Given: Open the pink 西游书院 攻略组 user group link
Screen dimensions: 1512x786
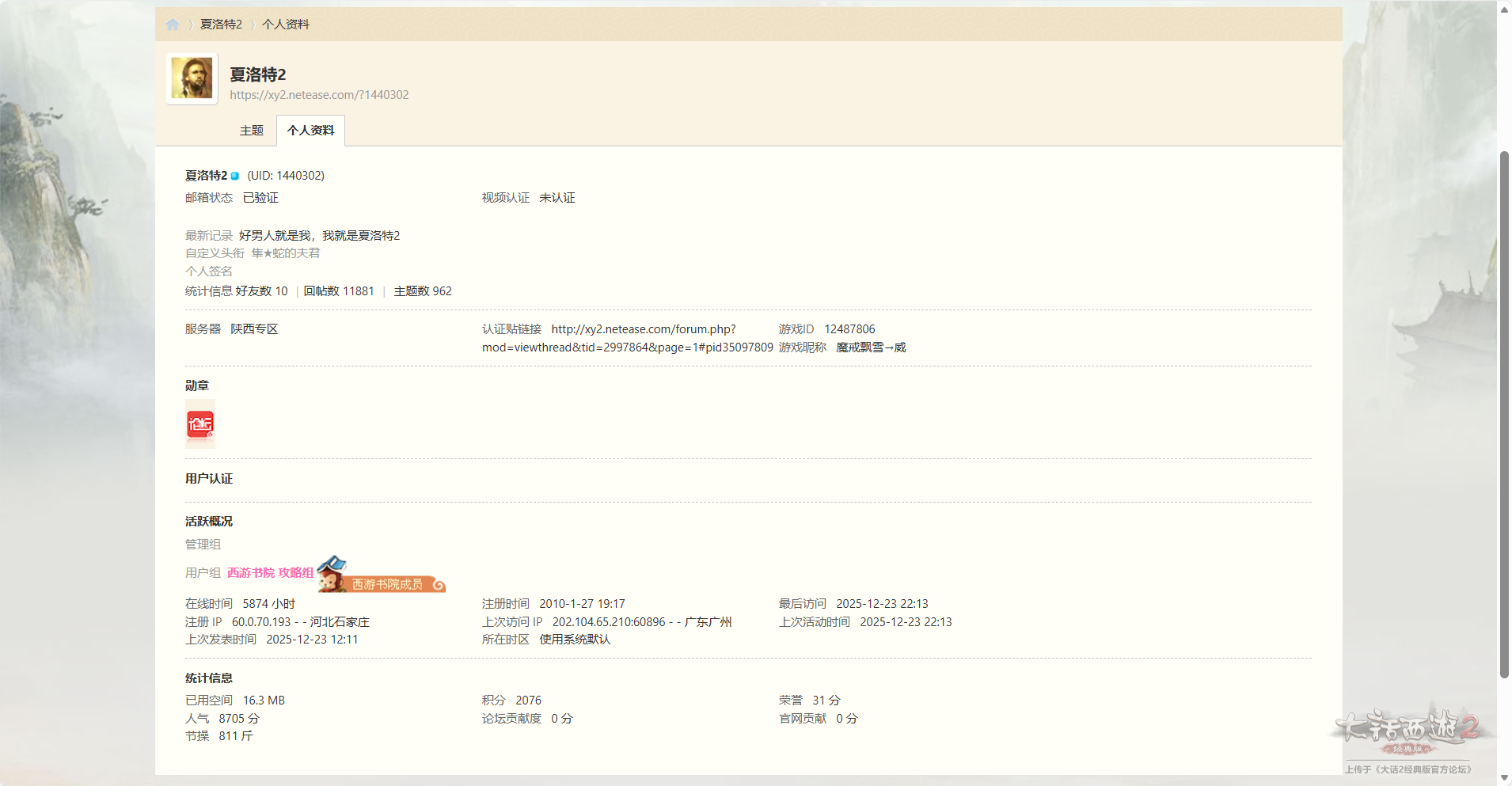Looking at the screenshot, I should click(x=270, y=573).
